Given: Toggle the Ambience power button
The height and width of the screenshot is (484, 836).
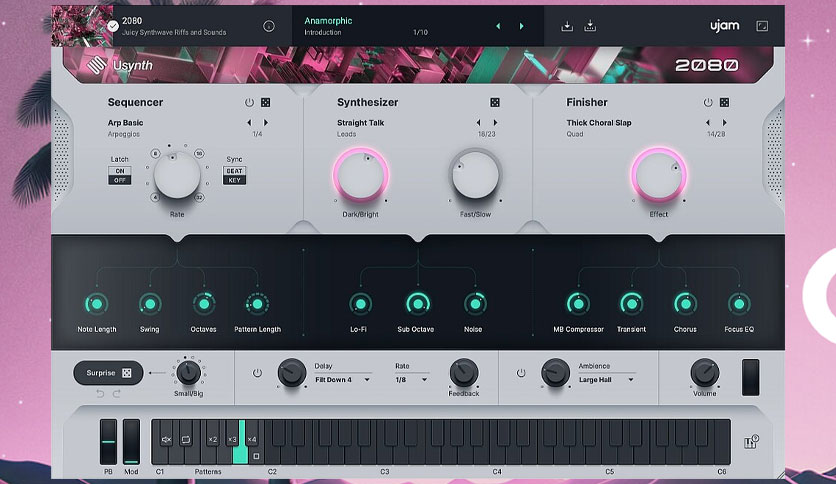Looking at the screenshot, I should pos(521,373).
